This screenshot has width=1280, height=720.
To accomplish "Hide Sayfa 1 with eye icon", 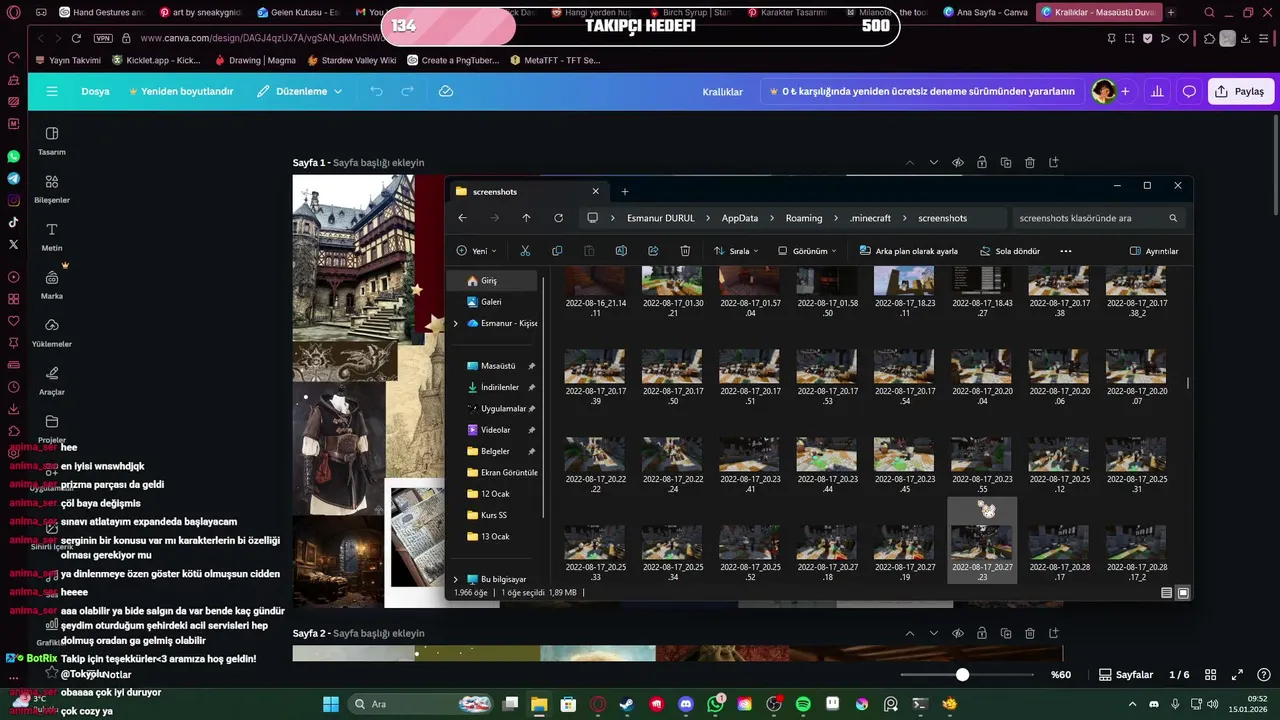I will point(958,163).
